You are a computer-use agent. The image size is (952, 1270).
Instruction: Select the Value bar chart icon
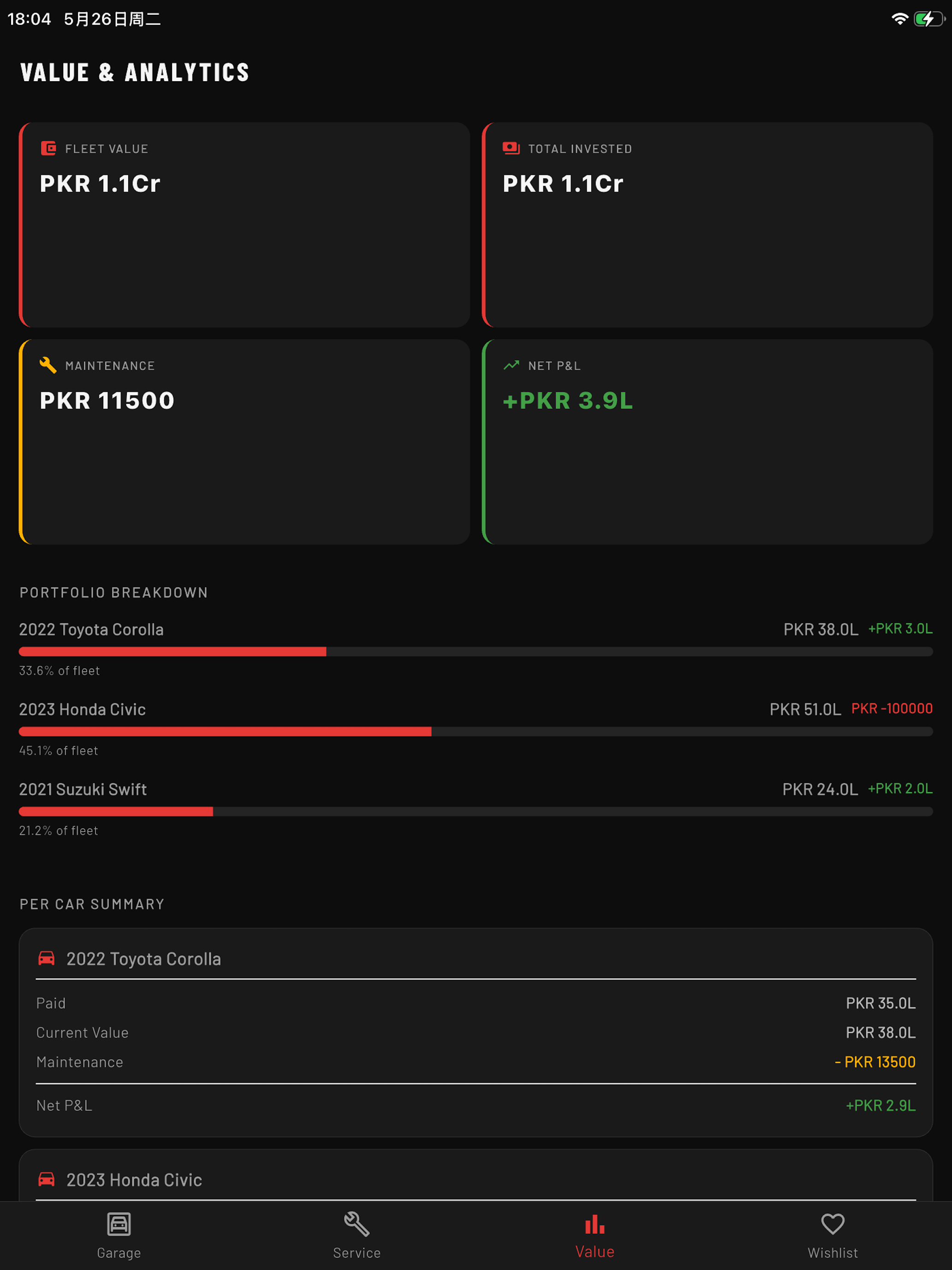point(595,1224)
